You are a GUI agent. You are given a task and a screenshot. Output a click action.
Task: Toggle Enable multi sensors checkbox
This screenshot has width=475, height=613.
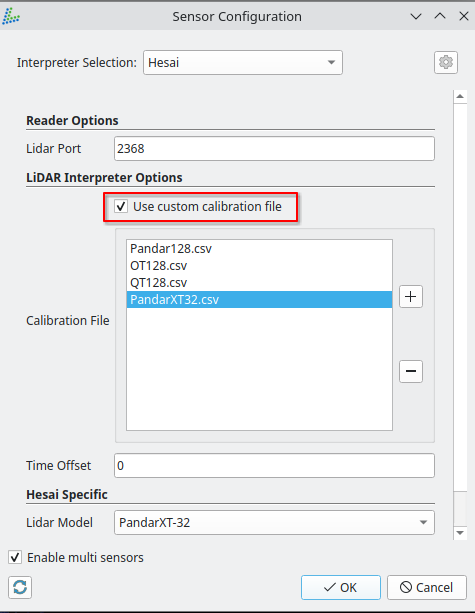(x=15, y=557)
